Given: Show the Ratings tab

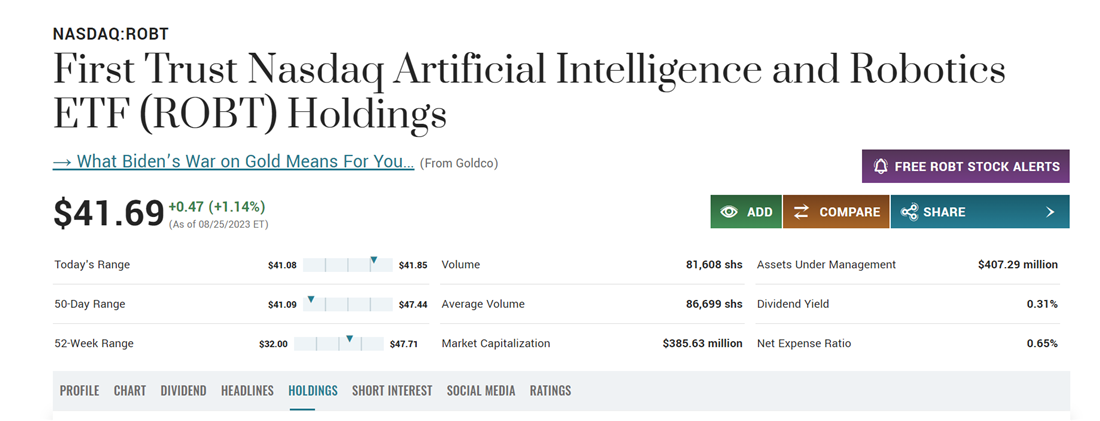Looking at the screenshot, I should click(550, 391).
